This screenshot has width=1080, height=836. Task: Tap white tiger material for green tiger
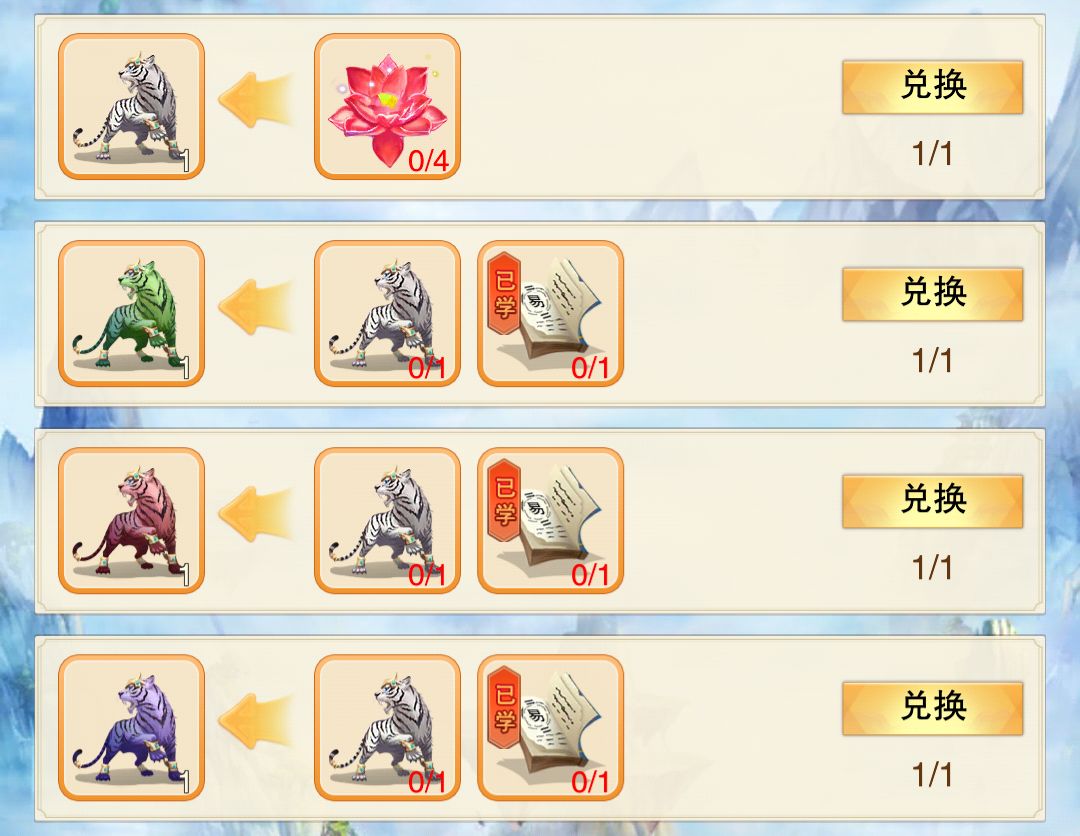(x=387, y=313)
